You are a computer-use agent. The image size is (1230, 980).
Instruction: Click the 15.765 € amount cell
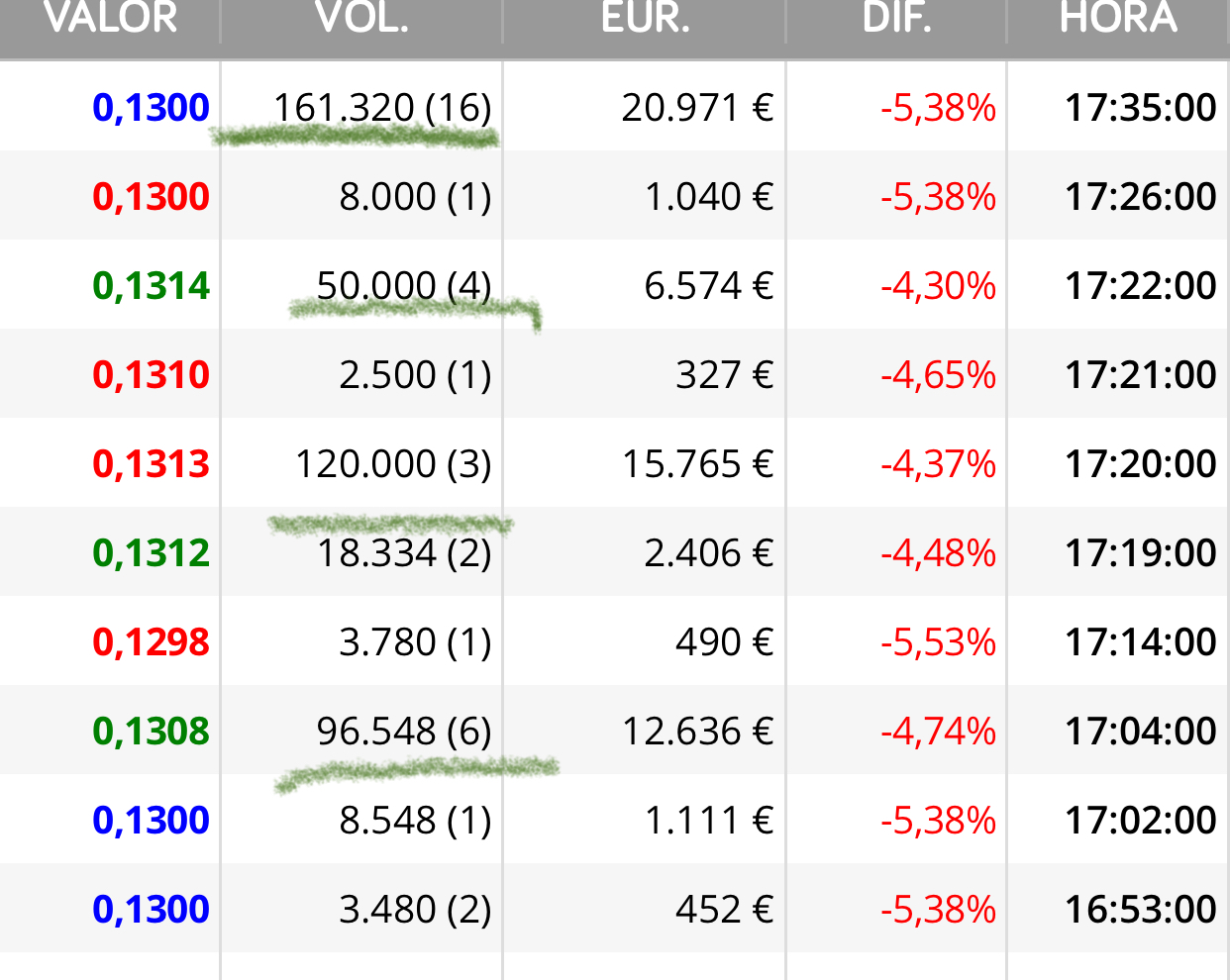pos(698,464)
